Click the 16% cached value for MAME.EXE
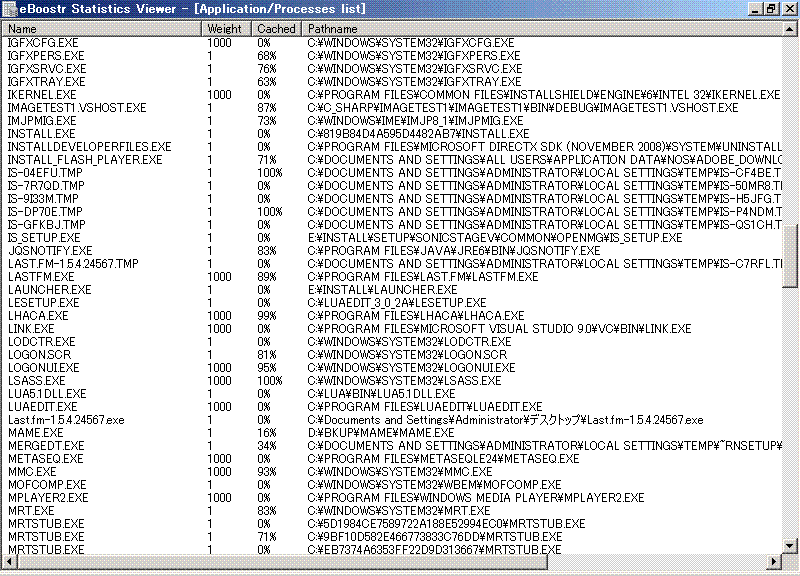This screenshot has height=576, width=800. pyautogui.click(x=267, y=433)
